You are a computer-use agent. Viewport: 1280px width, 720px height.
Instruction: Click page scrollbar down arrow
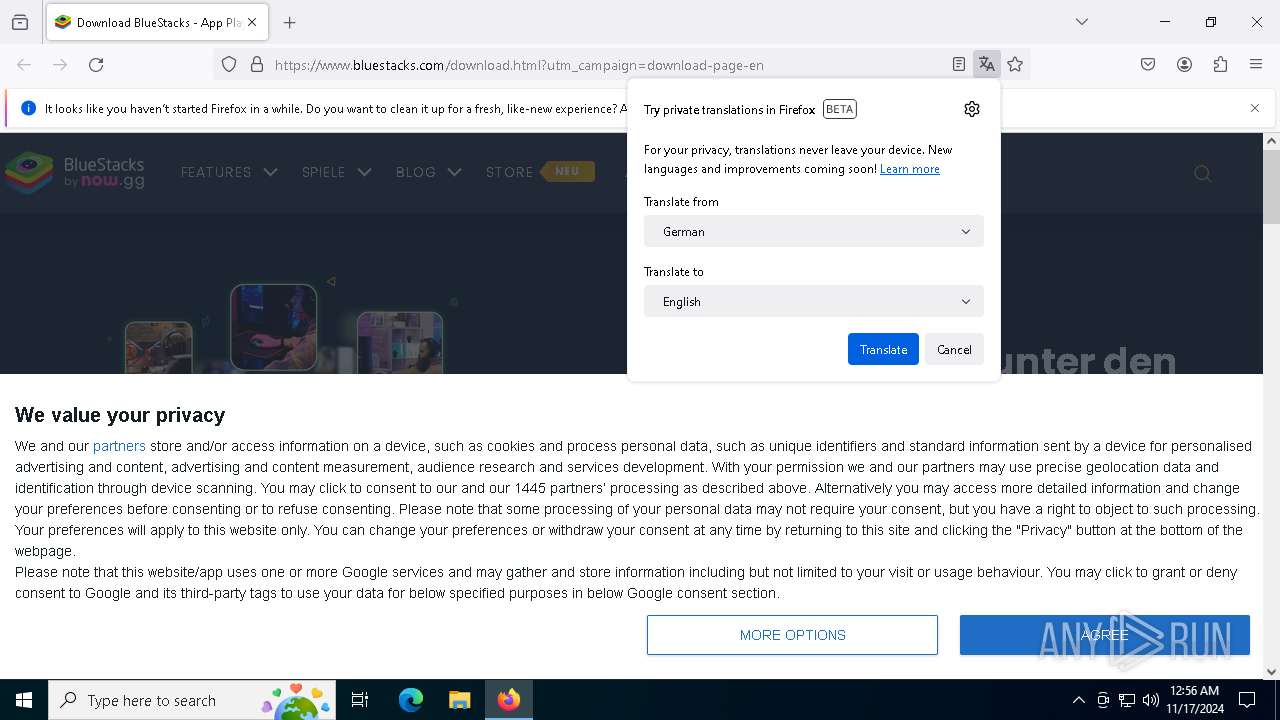point(1271,672)
